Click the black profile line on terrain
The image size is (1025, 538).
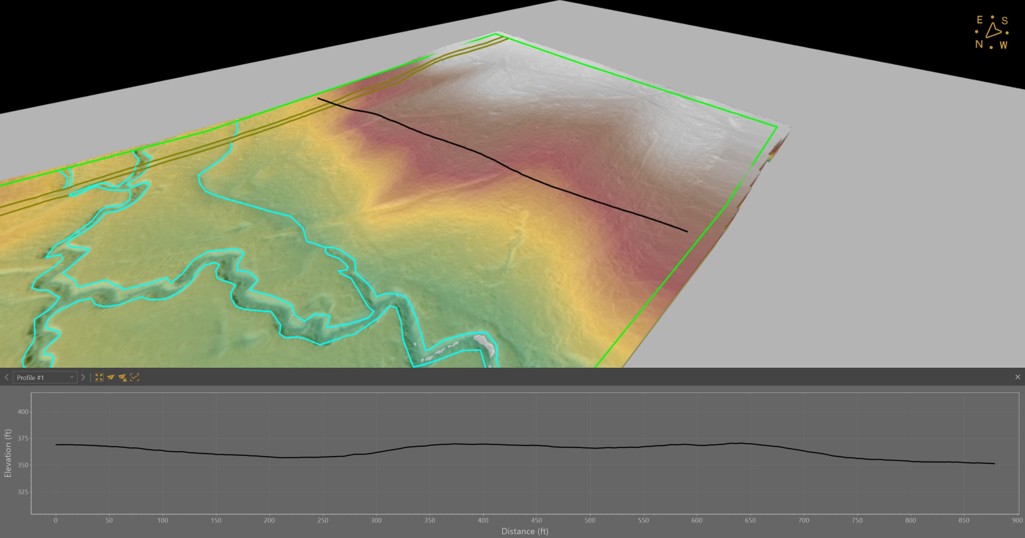[502, 164]
